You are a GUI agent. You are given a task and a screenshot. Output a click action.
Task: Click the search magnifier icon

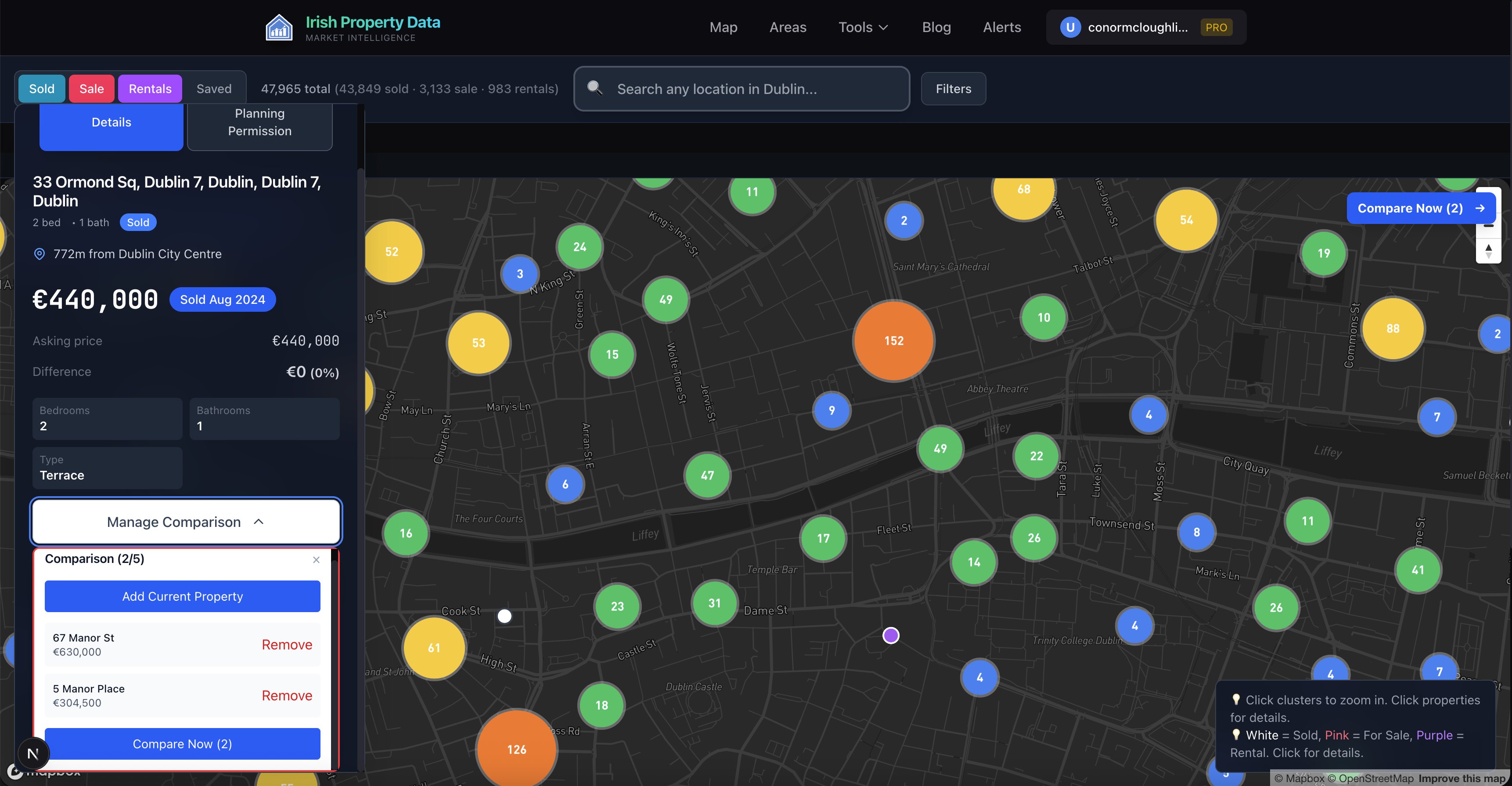tap(594, 88)
